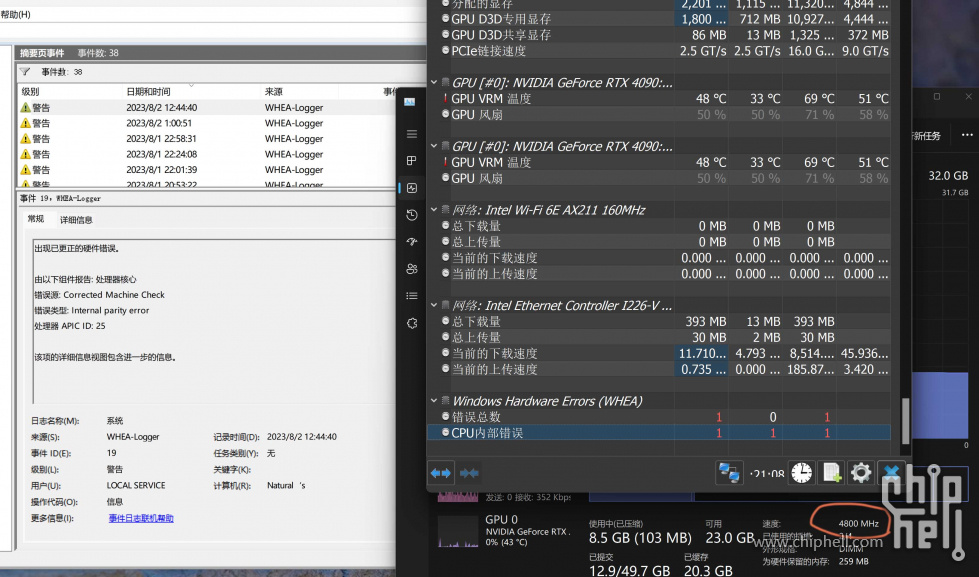Click 4800 MHz speed value in Task Manager
The height and width of the screenshot is (577, 979).
(858, 523)
